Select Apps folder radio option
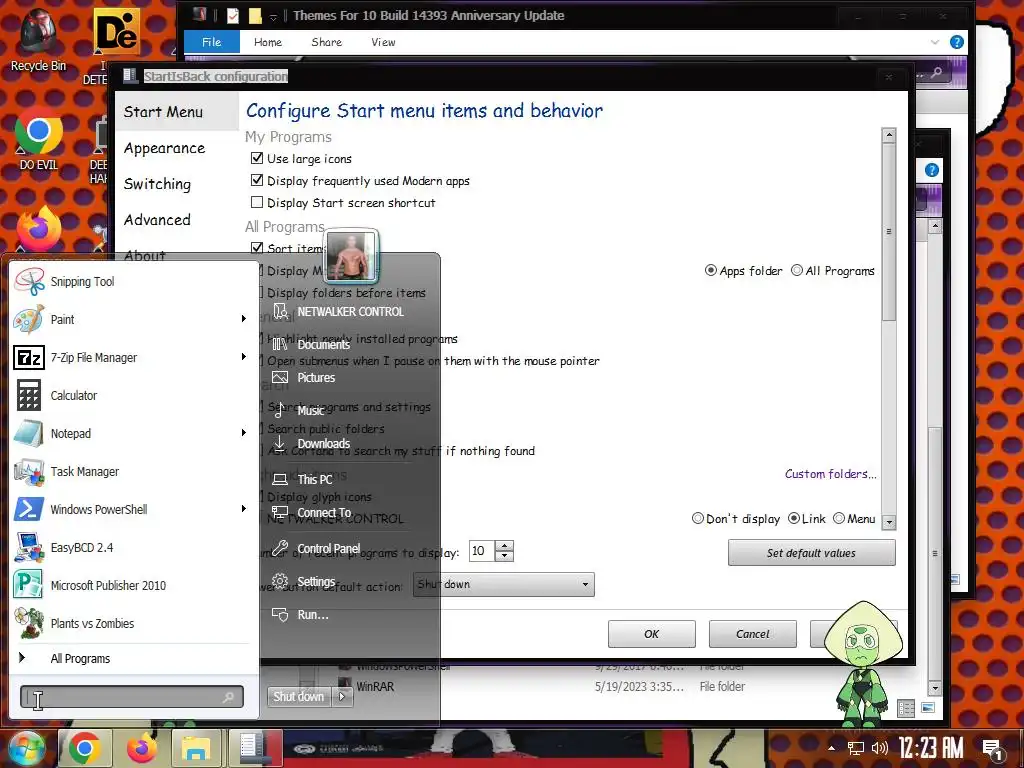The image size is (1024, 768). click(x=711, y=270)
